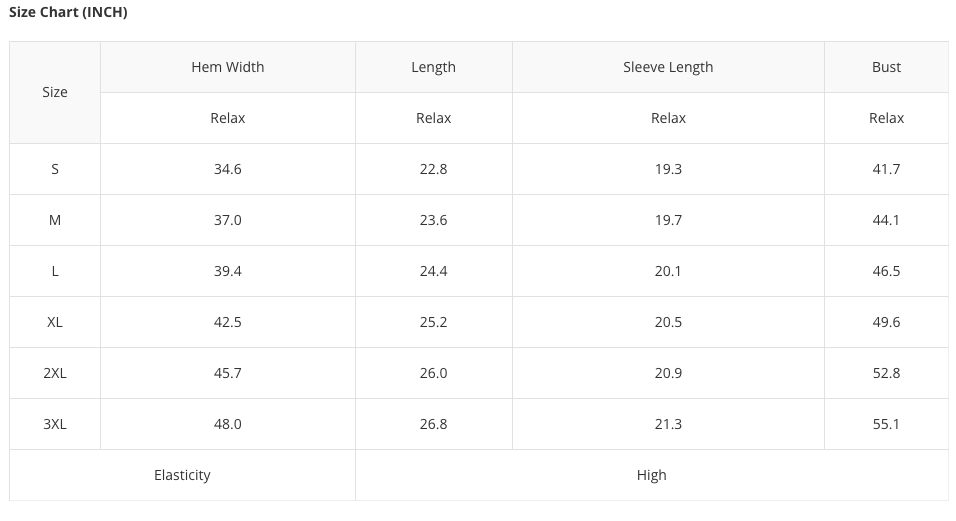The image size is (956, 521).
Task: Click the 26.8 length value
Action: coord(433,424)
